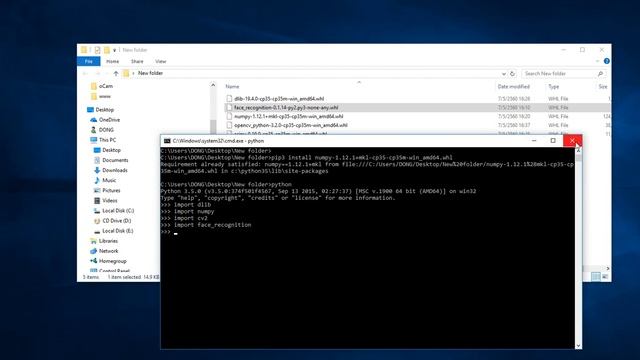Click the Forward navigation arrow in Explorer
Image resolution: width=640 pixels, height=360 pixels.
97,73
